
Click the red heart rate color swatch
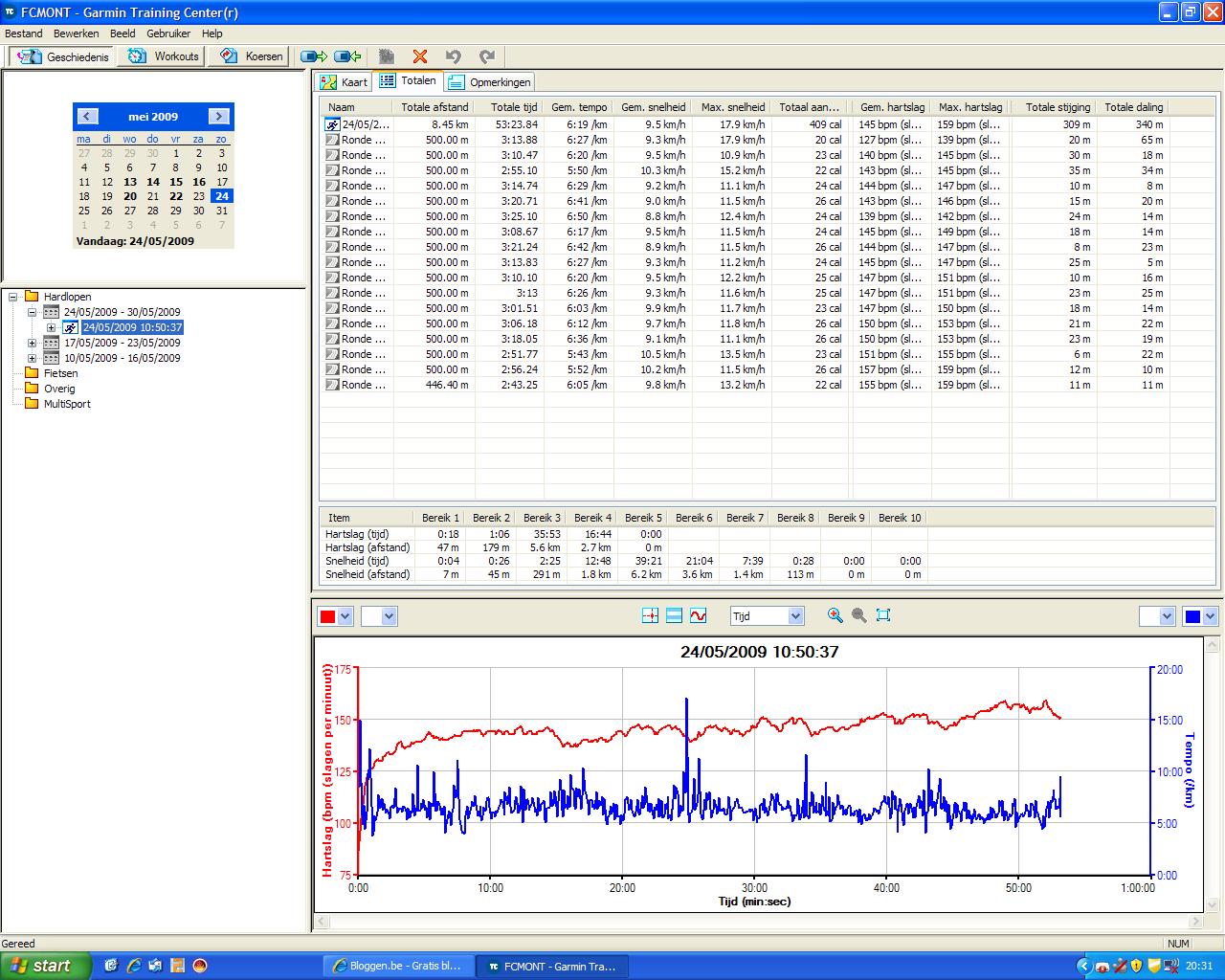pyautogui.click(x=328, y=616)
